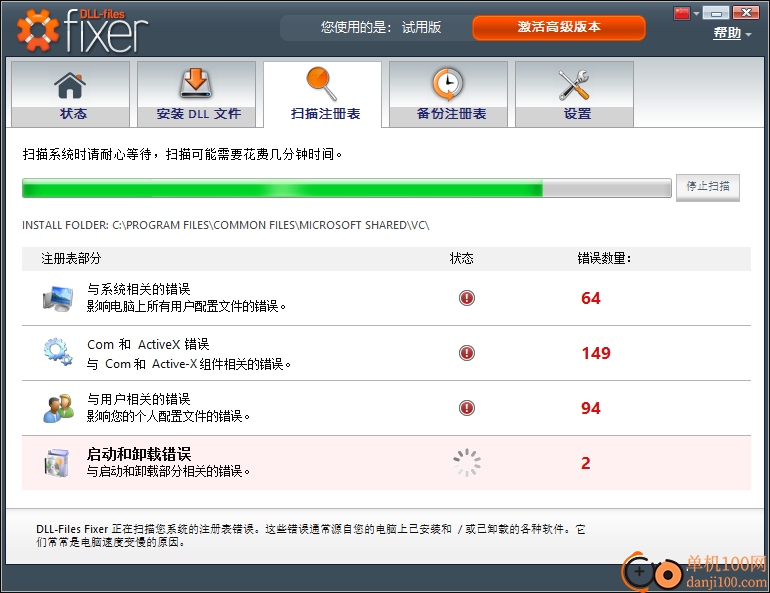The width and height of the screenshot is (770, 593).
Task: Click the magnifying glass icon for 扫描注册表
Action: pos(322,84)
